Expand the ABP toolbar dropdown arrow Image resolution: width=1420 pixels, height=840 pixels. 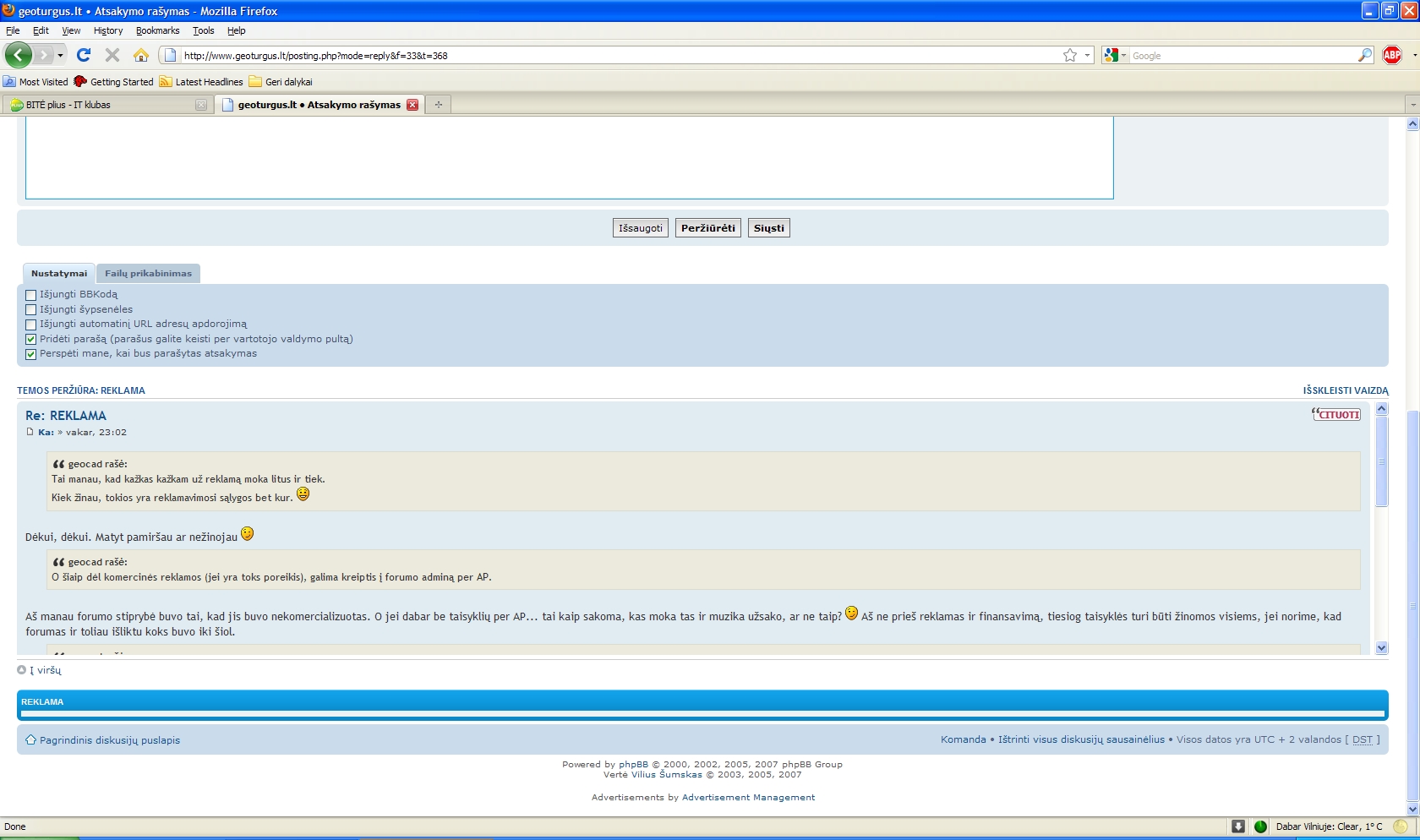tap(1414, 55)
